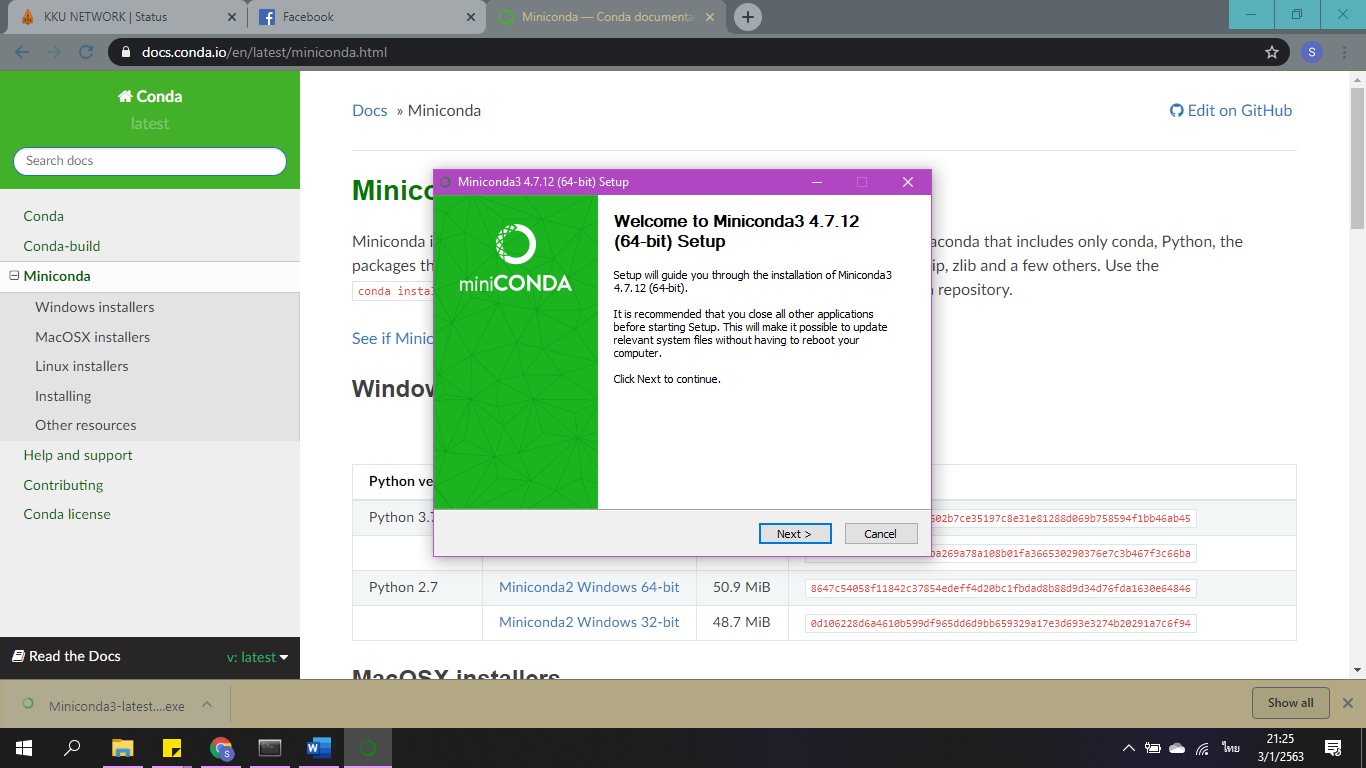Open the taskbar clock and date
The height and width of the screenshot is (768, 1366).
(1280, 747)
